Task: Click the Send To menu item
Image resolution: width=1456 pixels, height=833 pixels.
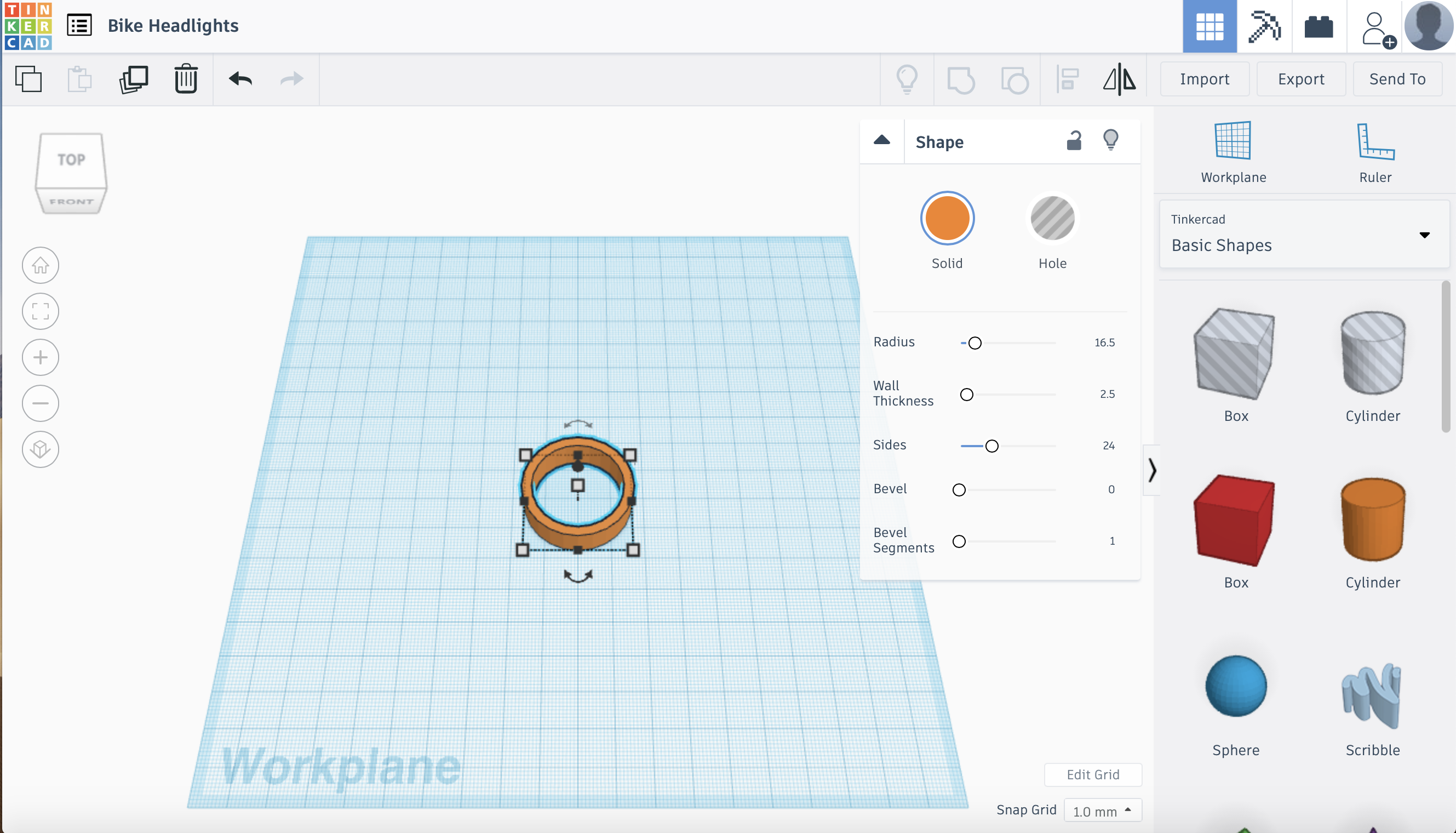Action: click(1398, 78)
